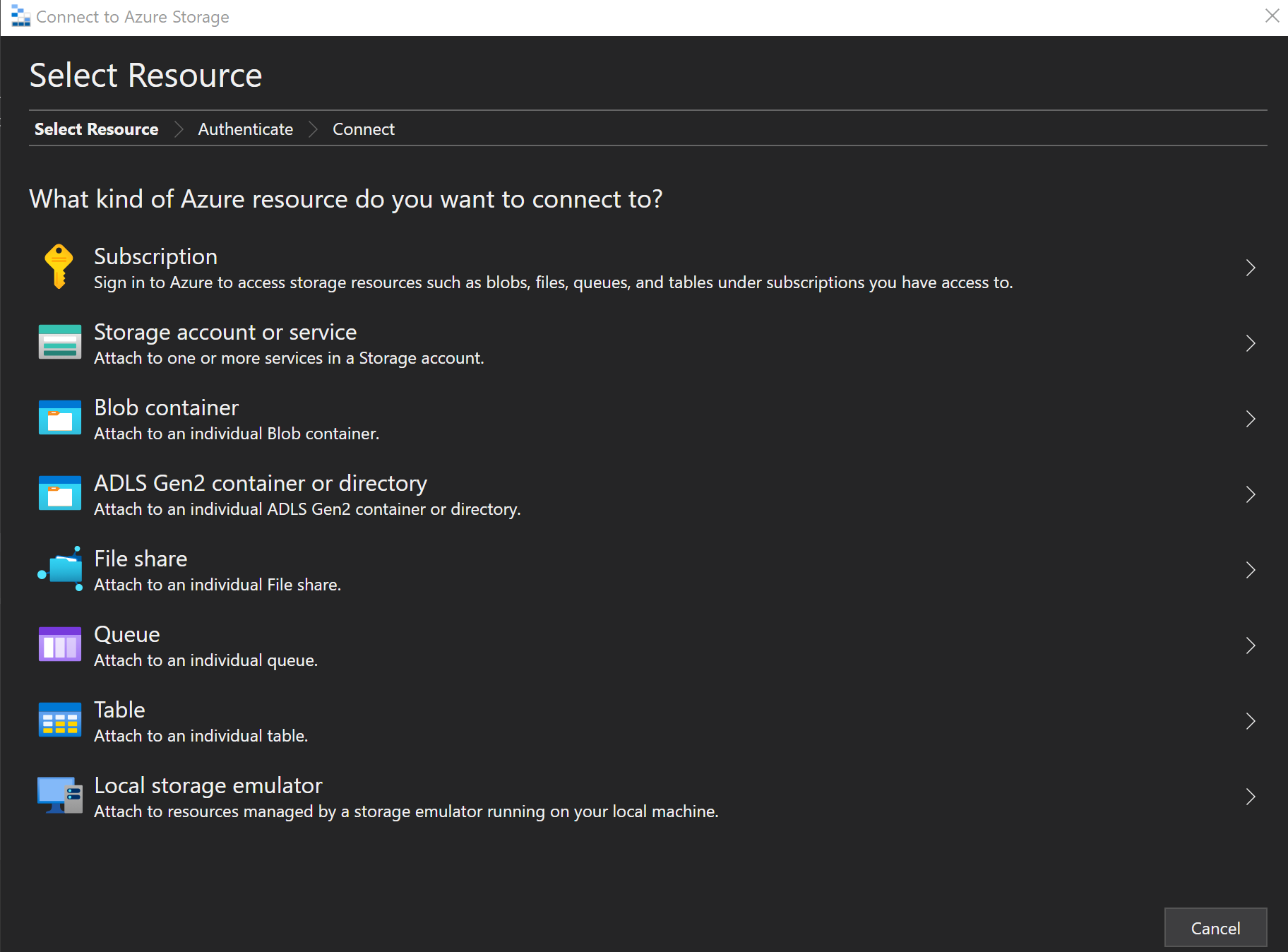
Task: Select the Storage account or service icon
Action: pos(59,343)
